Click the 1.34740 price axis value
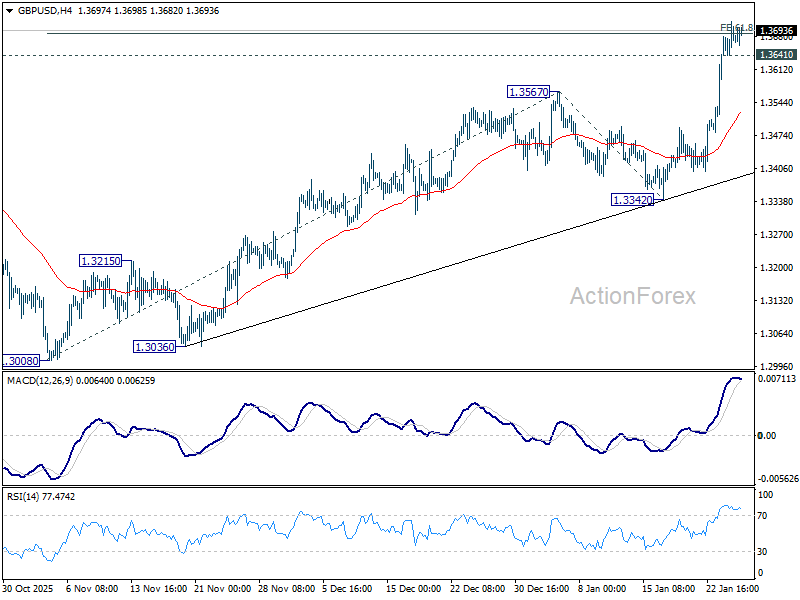Image resolution: width=800 pixels, height=600 pixels. 777,136
